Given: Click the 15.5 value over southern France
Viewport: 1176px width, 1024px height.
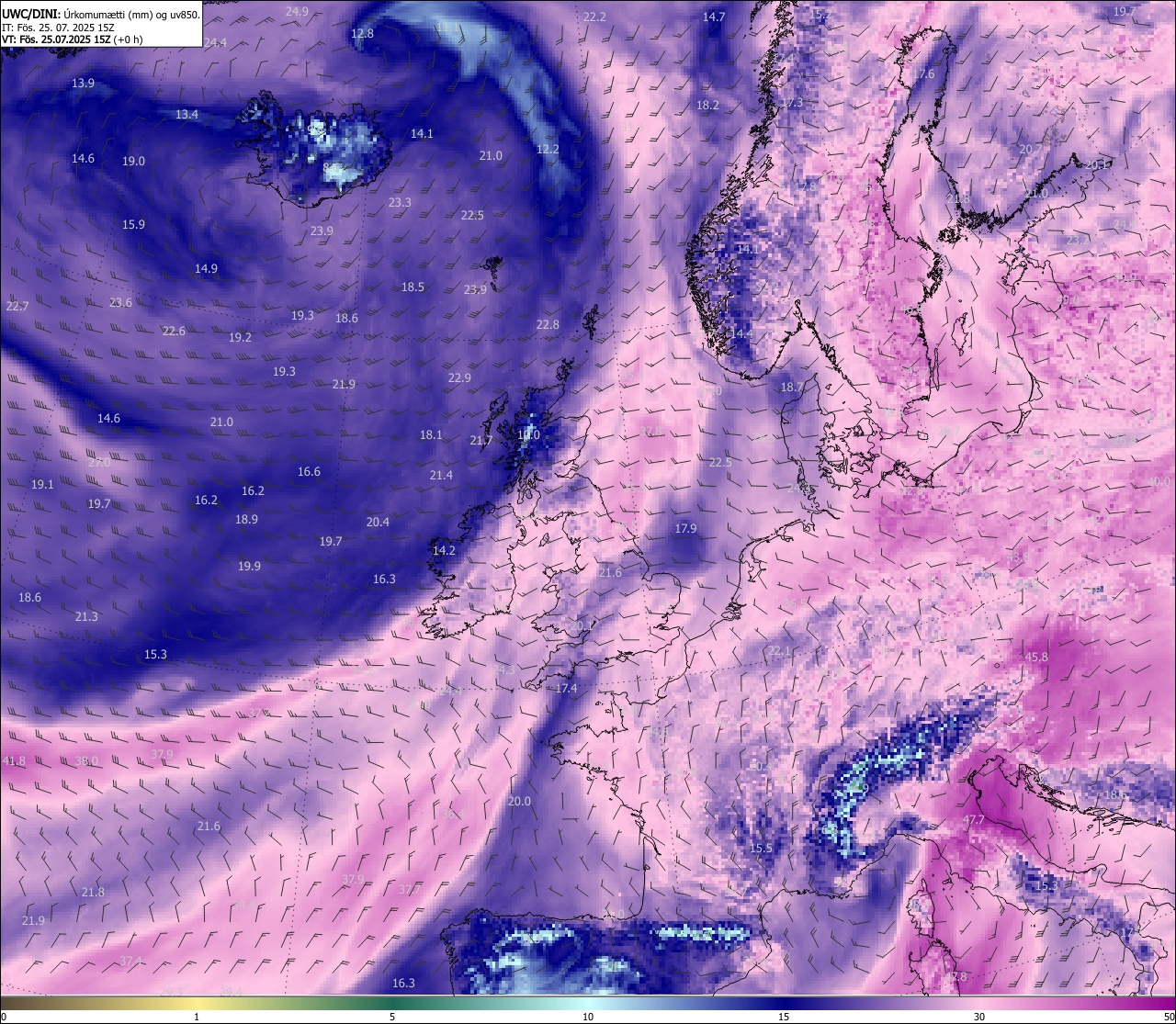Looking at the screenshot, I should click(761, 848).
